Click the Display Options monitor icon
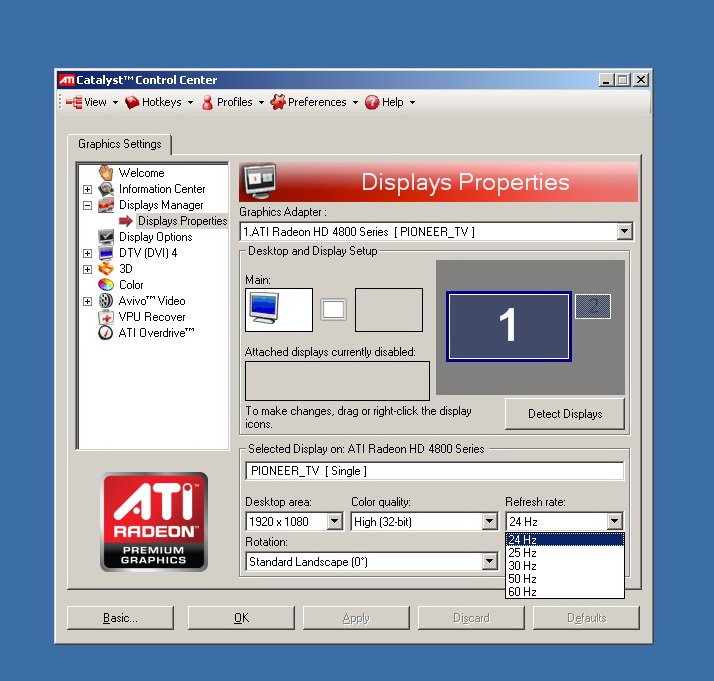Viewport: 714px width, 681px height. pyautogui.click(x=106, y=237)
